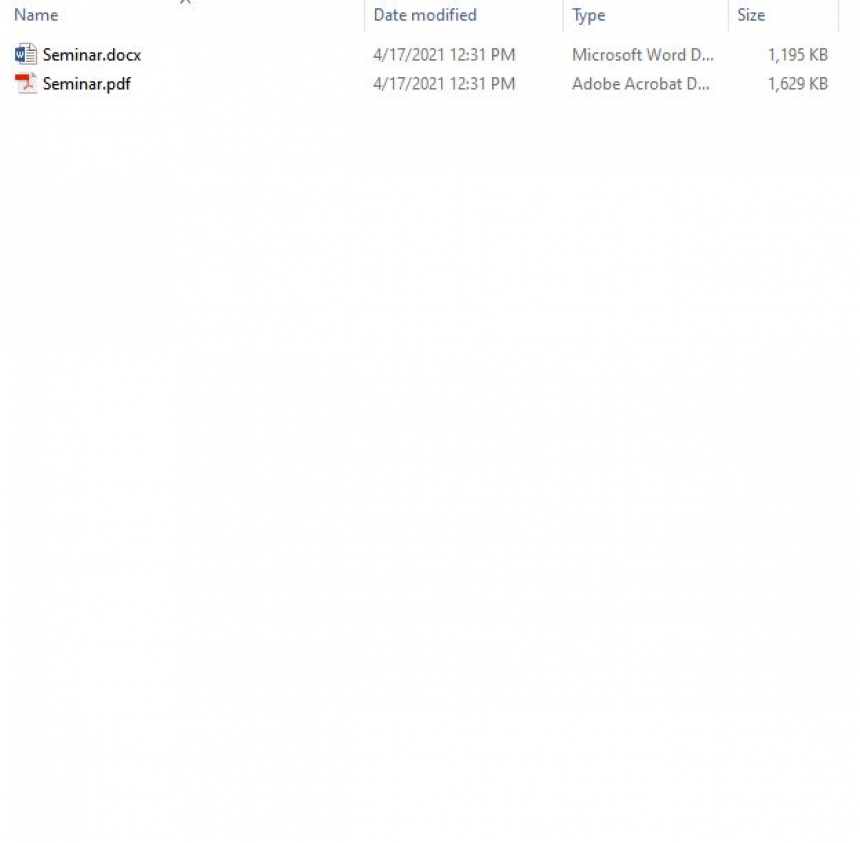860x843 pixels.
Task: Click empty area below files to deselect
Action: pos(428,439)
